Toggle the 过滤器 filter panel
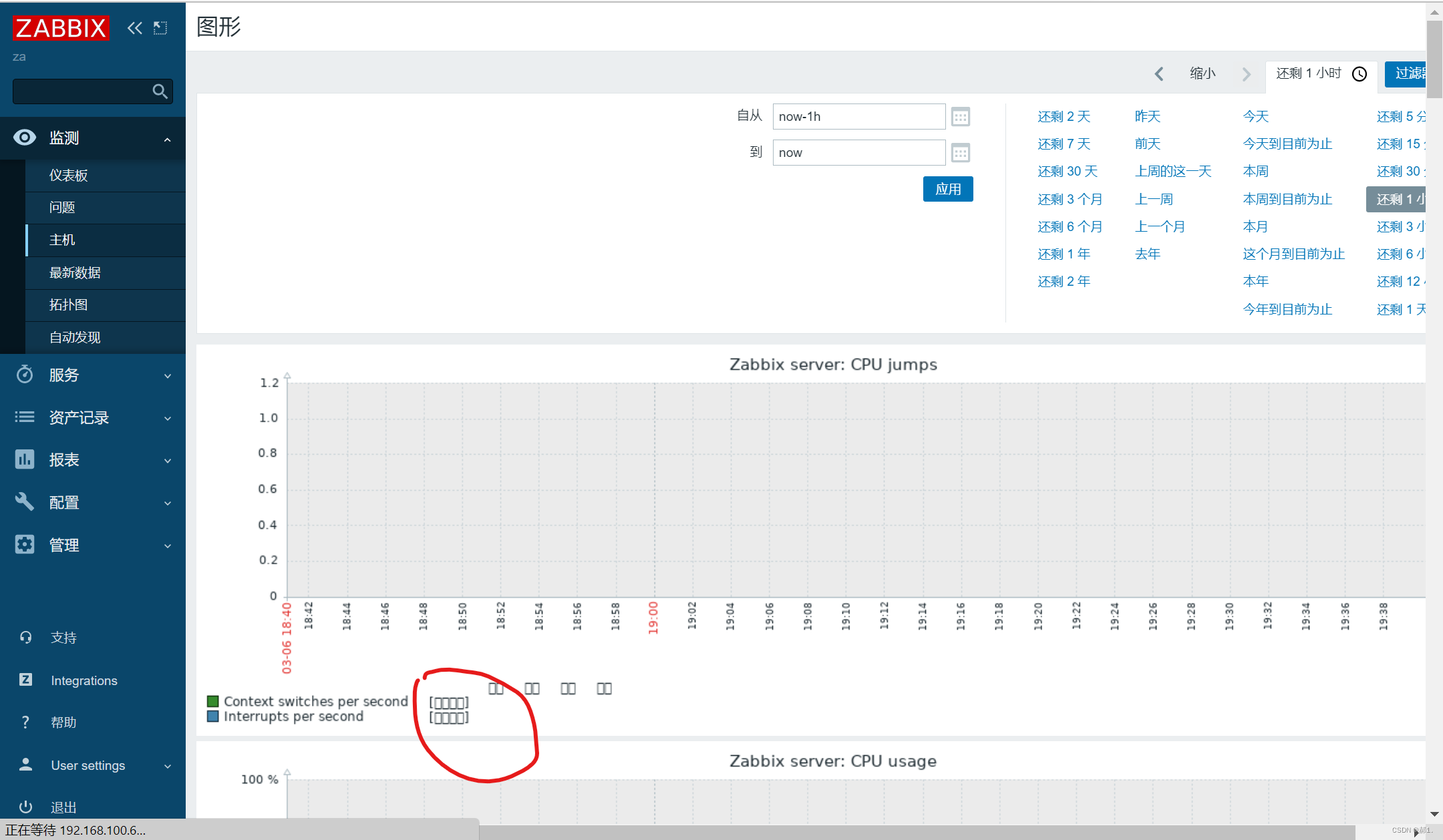1443x840 pixels. click(1412, 73)
